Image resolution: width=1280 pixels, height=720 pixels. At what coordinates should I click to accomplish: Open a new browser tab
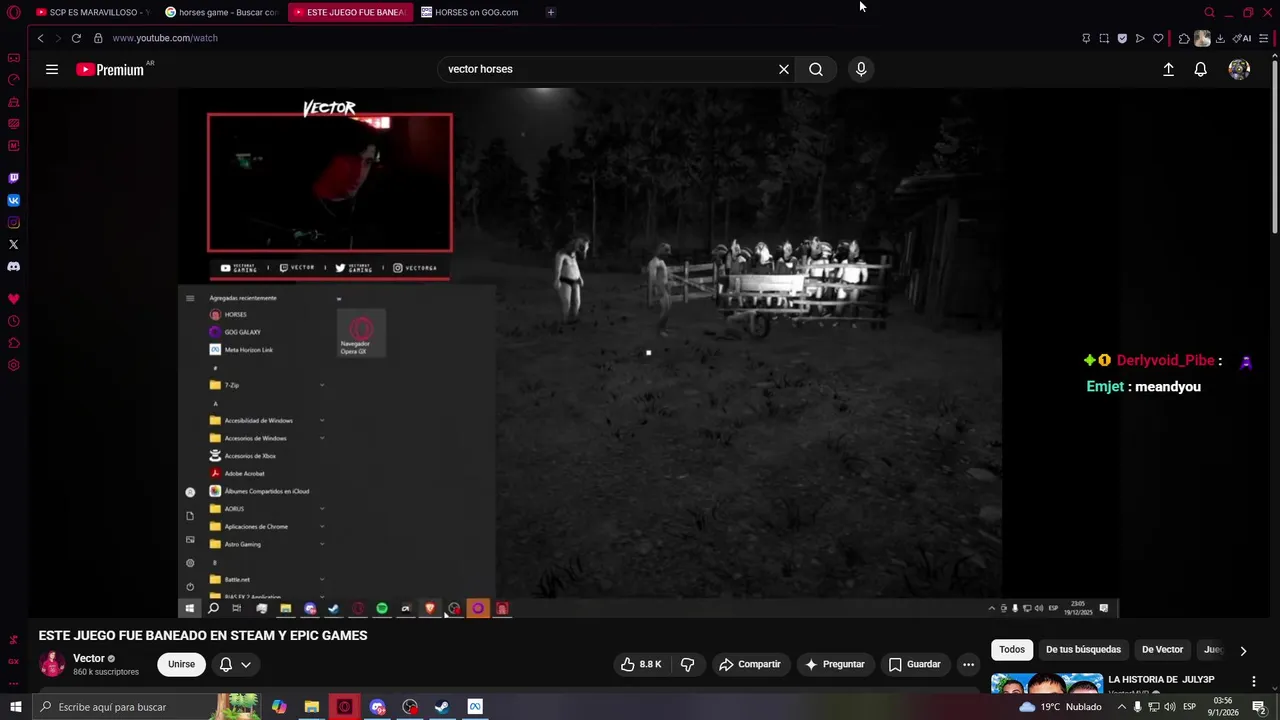click(x=551, y=12)
